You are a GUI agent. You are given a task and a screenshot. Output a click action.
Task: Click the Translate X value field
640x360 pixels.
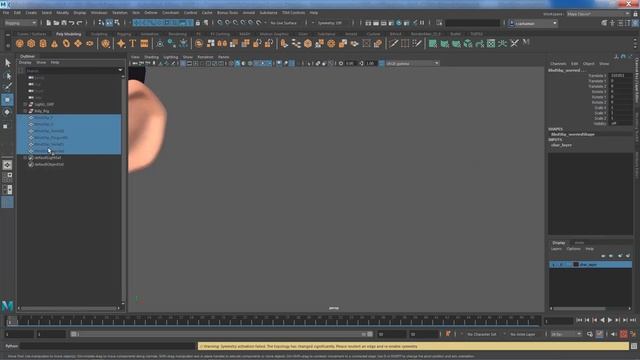620,76
